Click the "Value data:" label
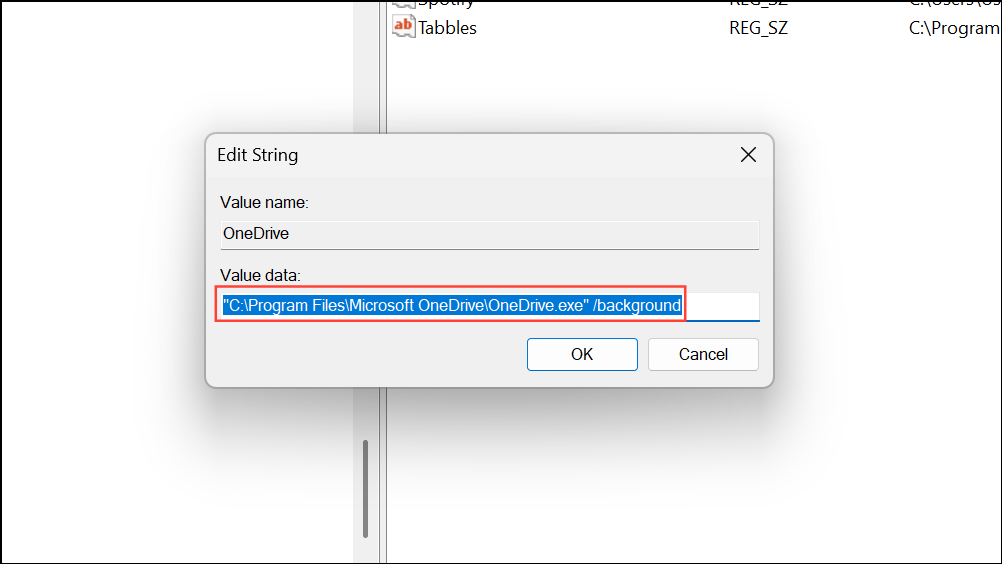 260,274
